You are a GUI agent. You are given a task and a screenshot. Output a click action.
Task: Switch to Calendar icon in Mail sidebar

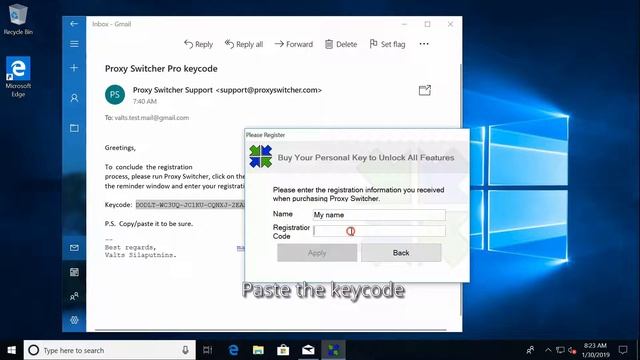coord(74,272)
